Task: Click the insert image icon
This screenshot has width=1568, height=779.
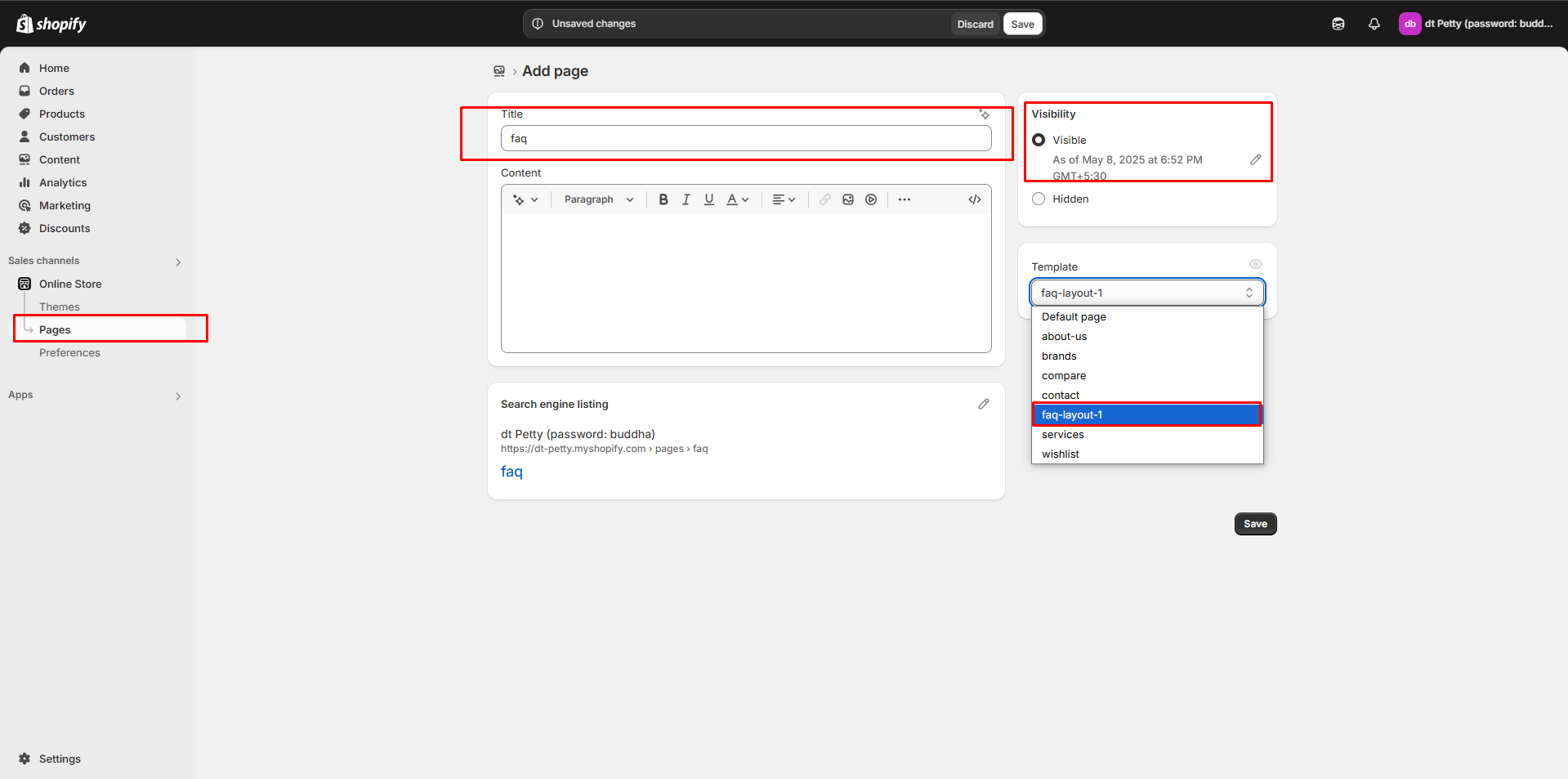Action: [848, 199]
